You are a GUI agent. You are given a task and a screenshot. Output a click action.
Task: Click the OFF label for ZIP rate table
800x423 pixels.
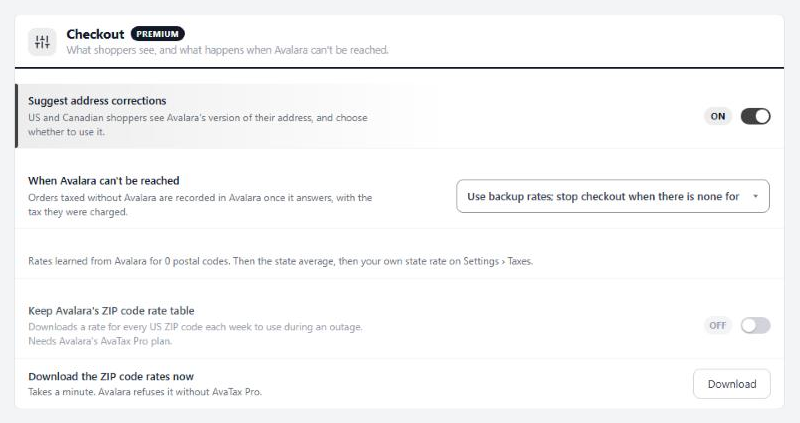tap(717, 326)
